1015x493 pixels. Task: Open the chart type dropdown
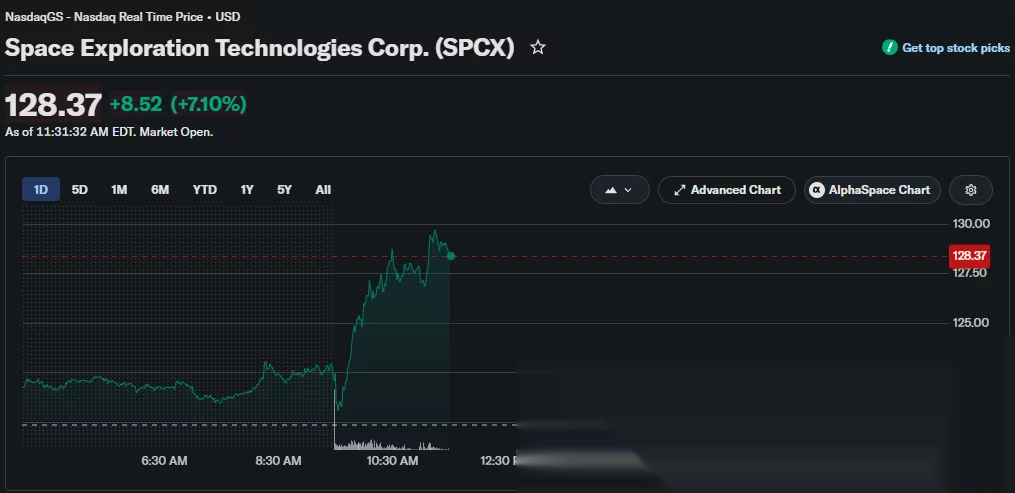click(619, 190)
